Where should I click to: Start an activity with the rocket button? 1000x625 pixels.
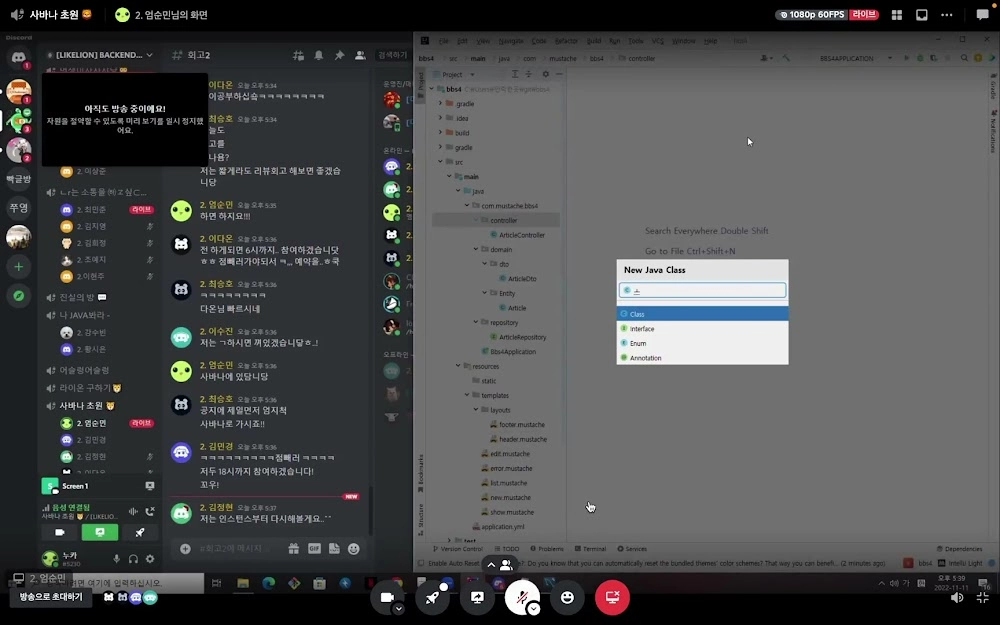[432, 598]
